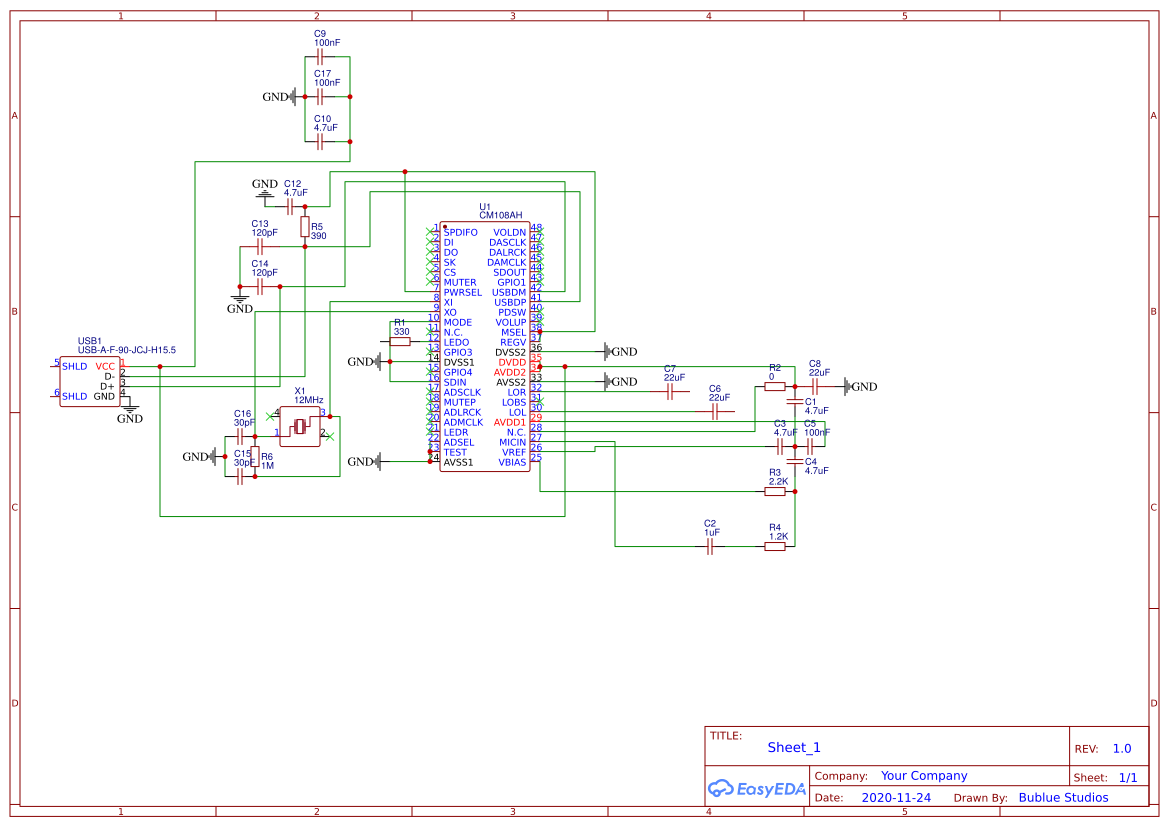Select the USBDM pin label on U1
The width and height of the screenshot is (1169, 827).
[509, 292]
